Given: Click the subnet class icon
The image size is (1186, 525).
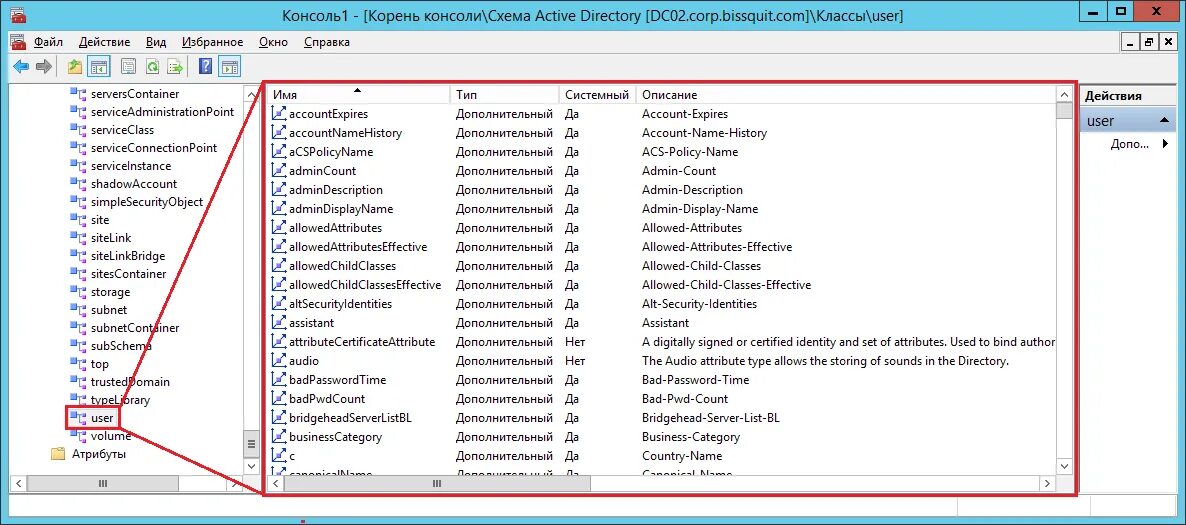Looking at the screenshot, I should tap(79, 310).
